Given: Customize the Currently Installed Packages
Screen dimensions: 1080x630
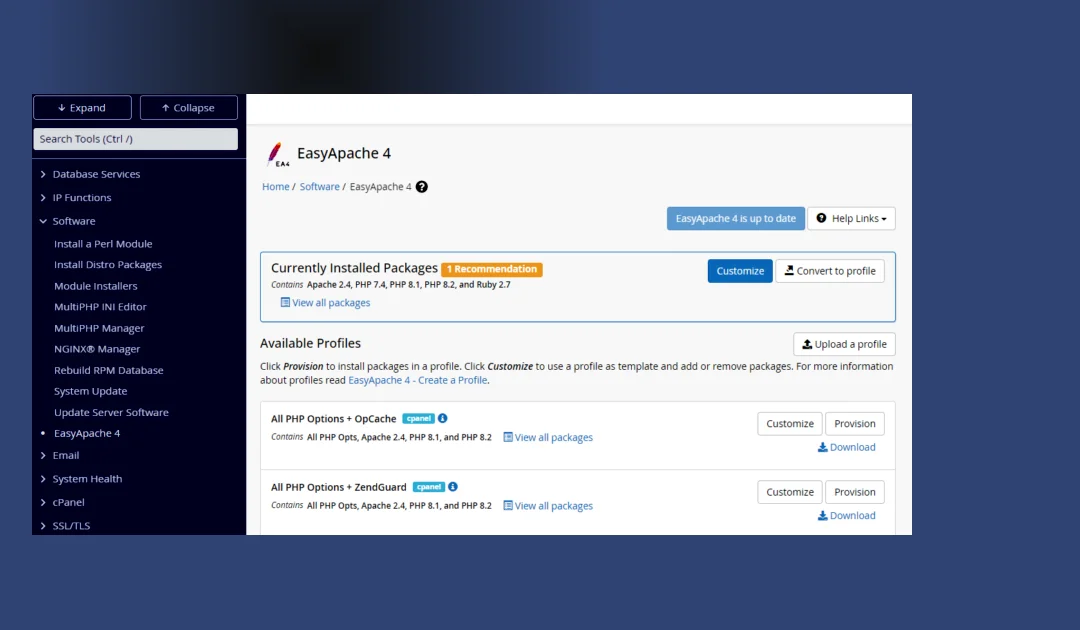Looking at the screenshot, I should 740,271.
